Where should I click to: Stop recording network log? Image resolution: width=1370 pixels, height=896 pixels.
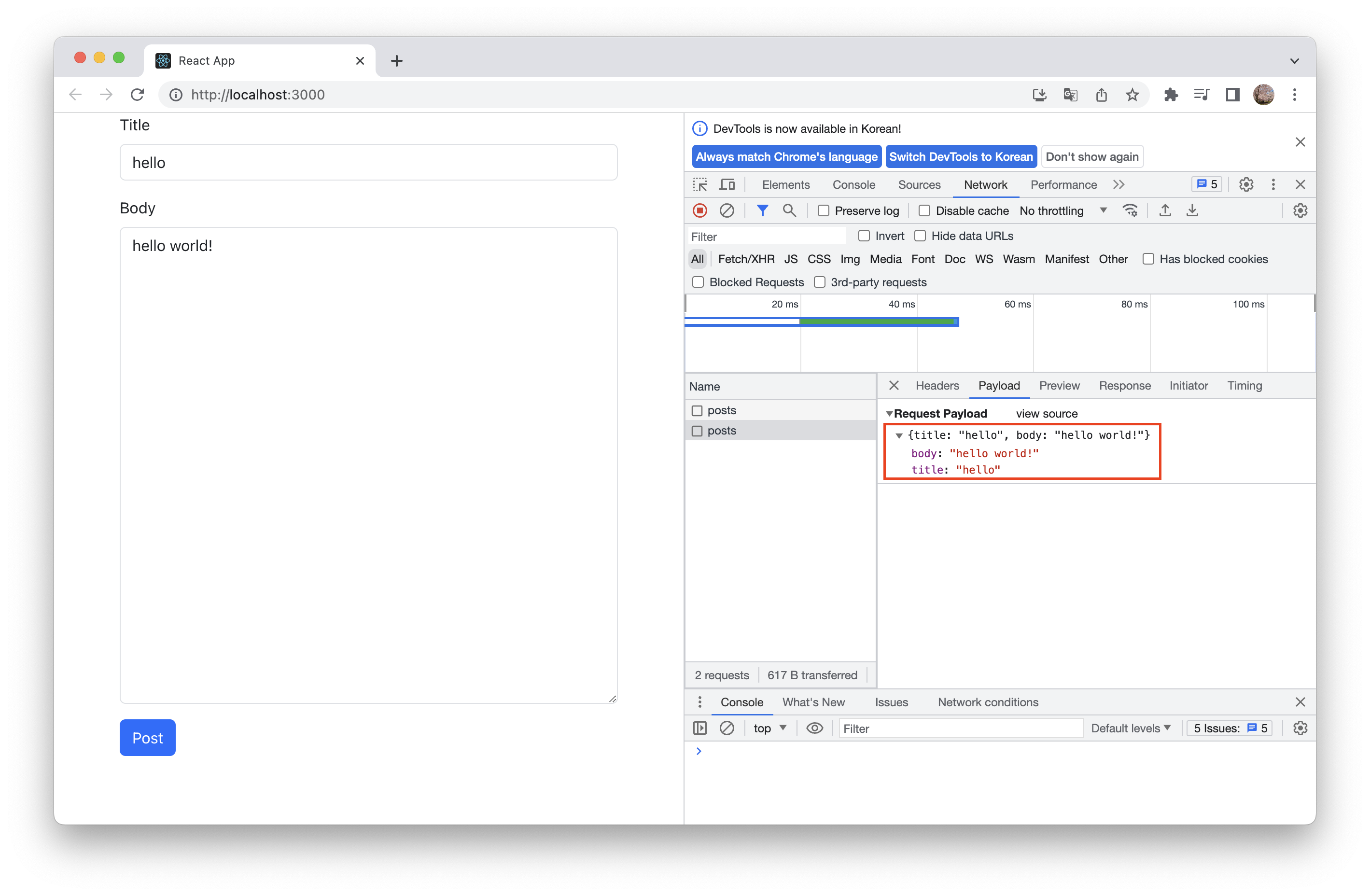699,210
